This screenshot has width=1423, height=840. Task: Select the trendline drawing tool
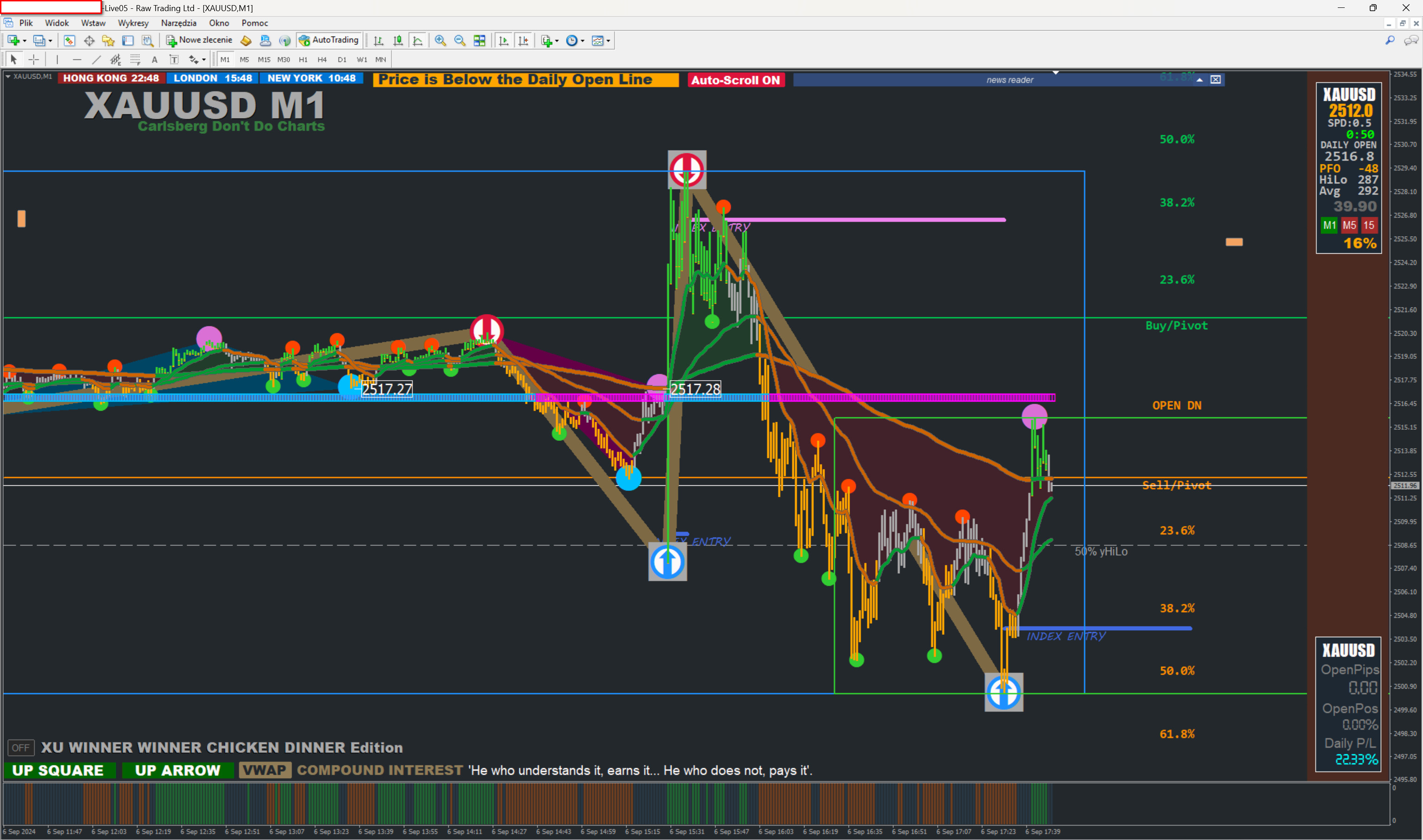[96, 59]
